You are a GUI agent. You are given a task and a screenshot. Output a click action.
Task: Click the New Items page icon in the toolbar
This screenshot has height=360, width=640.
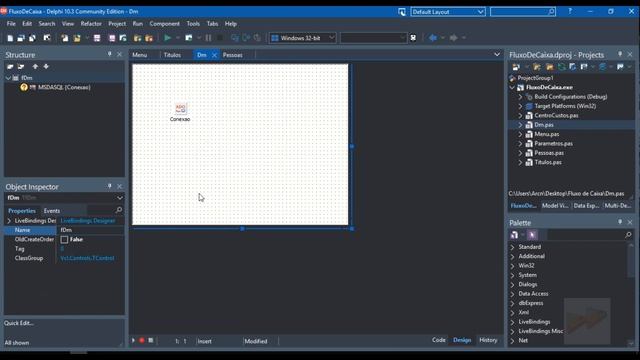point(10,38)
